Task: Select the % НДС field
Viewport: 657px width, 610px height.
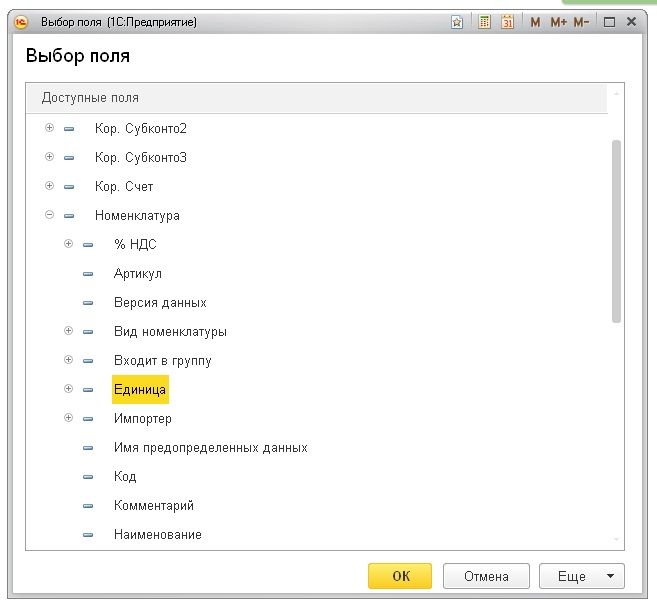Action: [x=135, y=244]
